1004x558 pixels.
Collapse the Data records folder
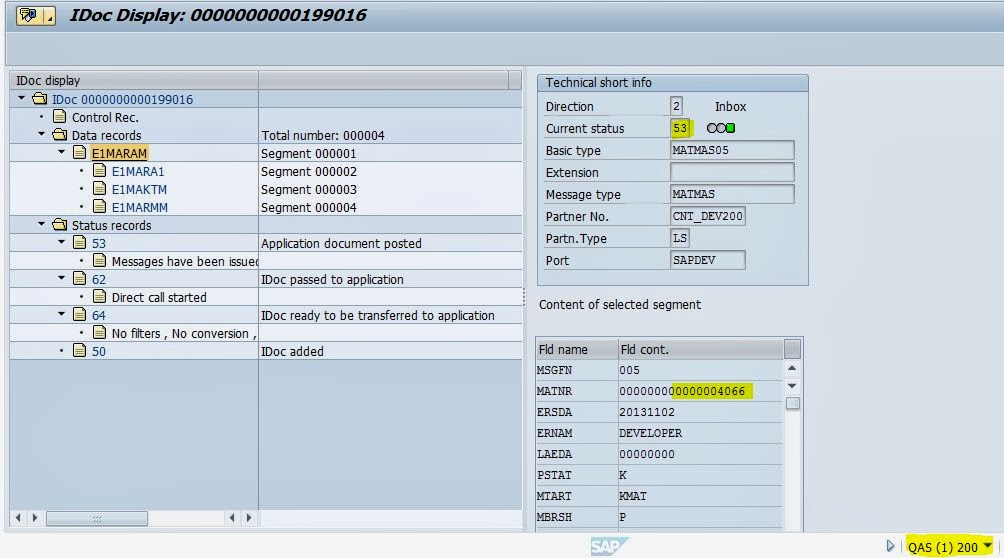click(x=42, y=135)
